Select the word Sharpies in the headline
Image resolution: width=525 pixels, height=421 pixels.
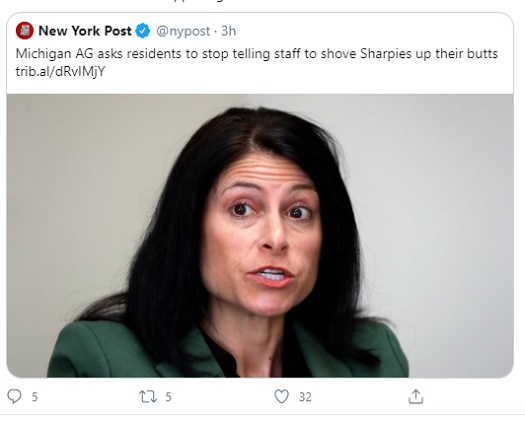click(386, 54)
